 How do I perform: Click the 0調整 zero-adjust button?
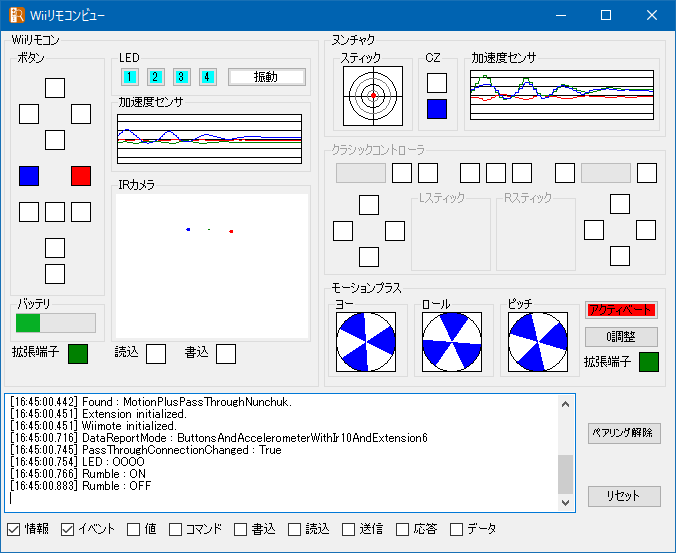(621, 337)
